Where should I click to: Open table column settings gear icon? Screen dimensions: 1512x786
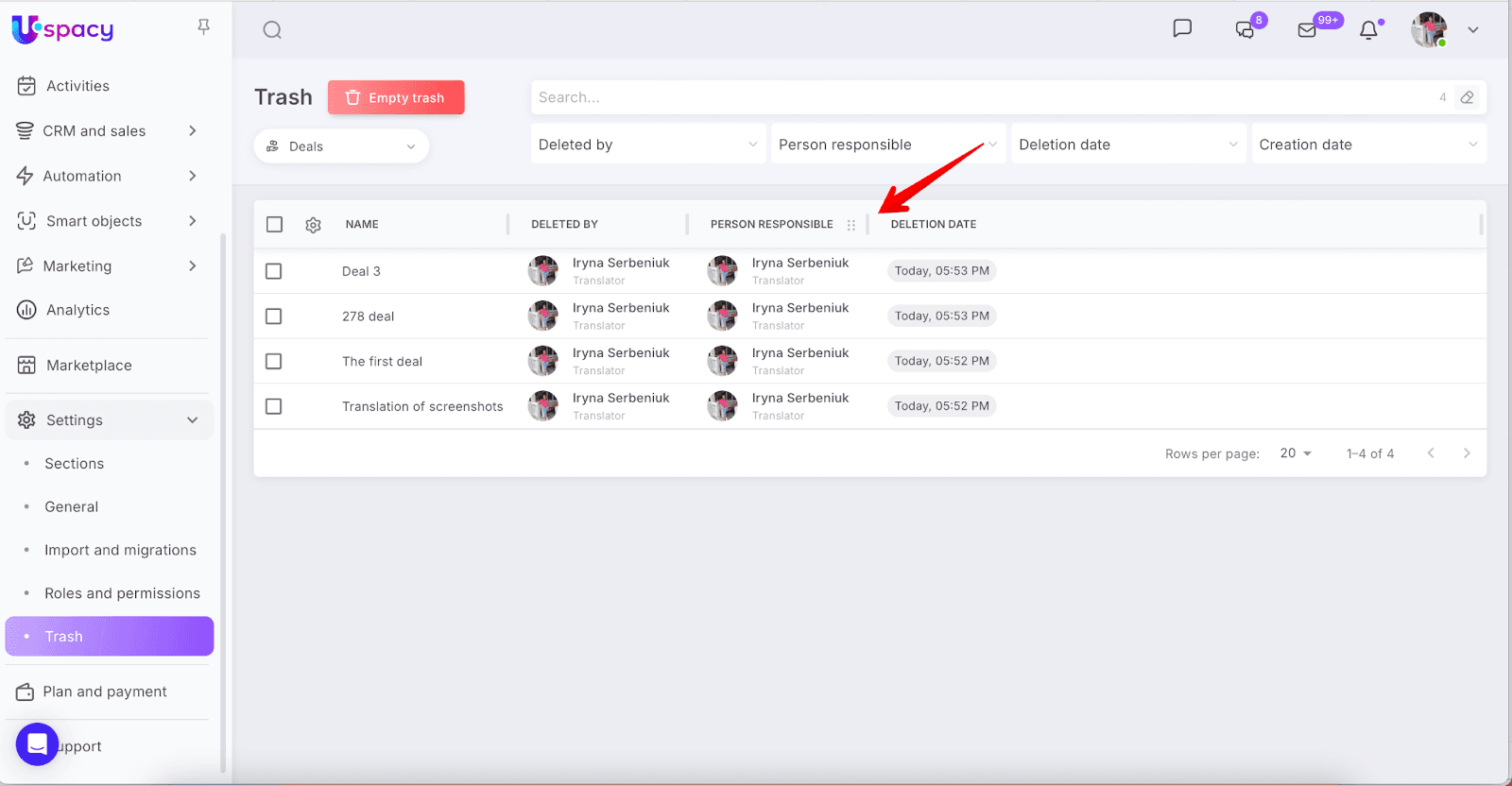tap(313, 225)
